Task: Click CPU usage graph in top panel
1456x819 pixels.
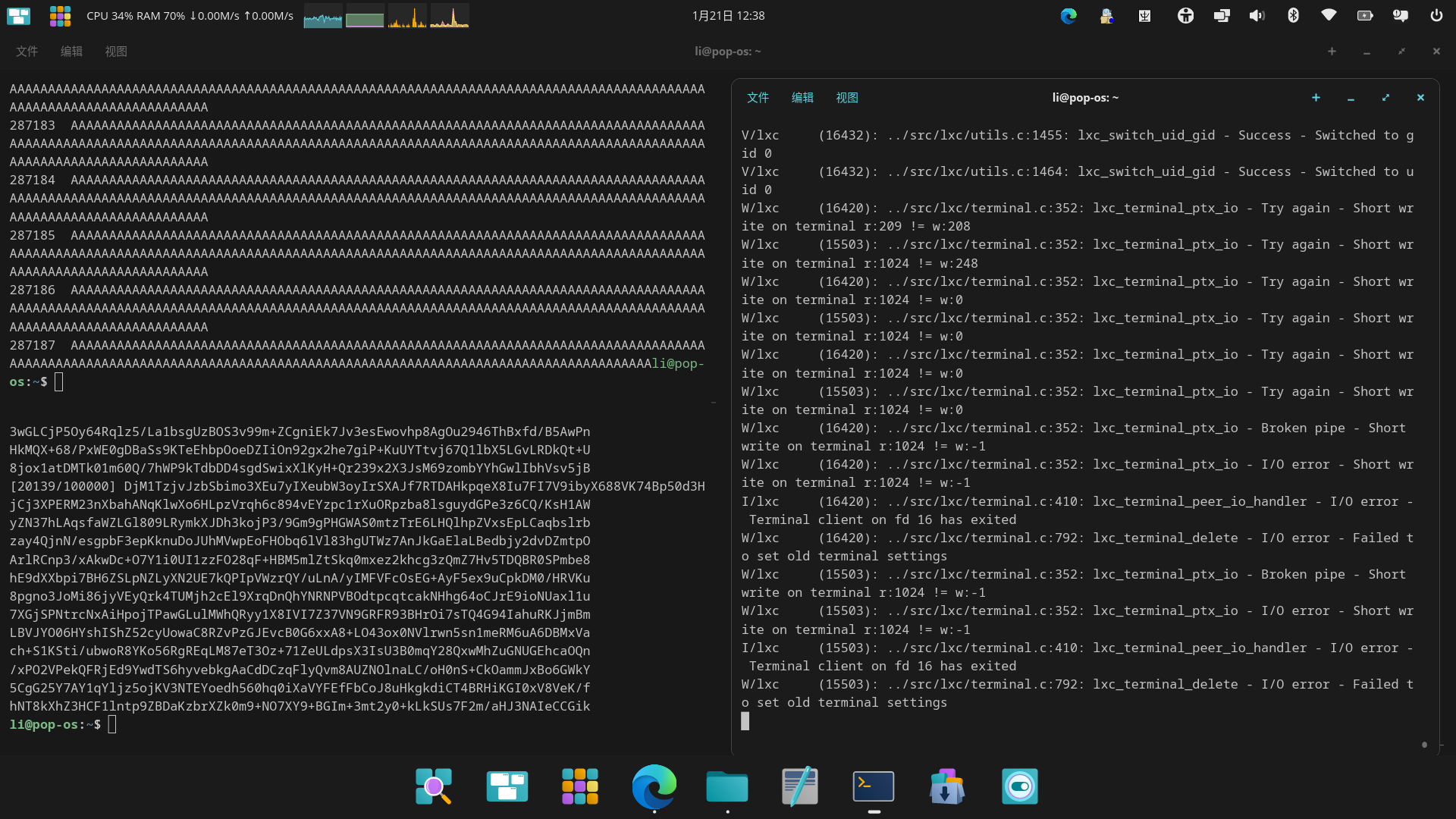Action: [322, 16]
